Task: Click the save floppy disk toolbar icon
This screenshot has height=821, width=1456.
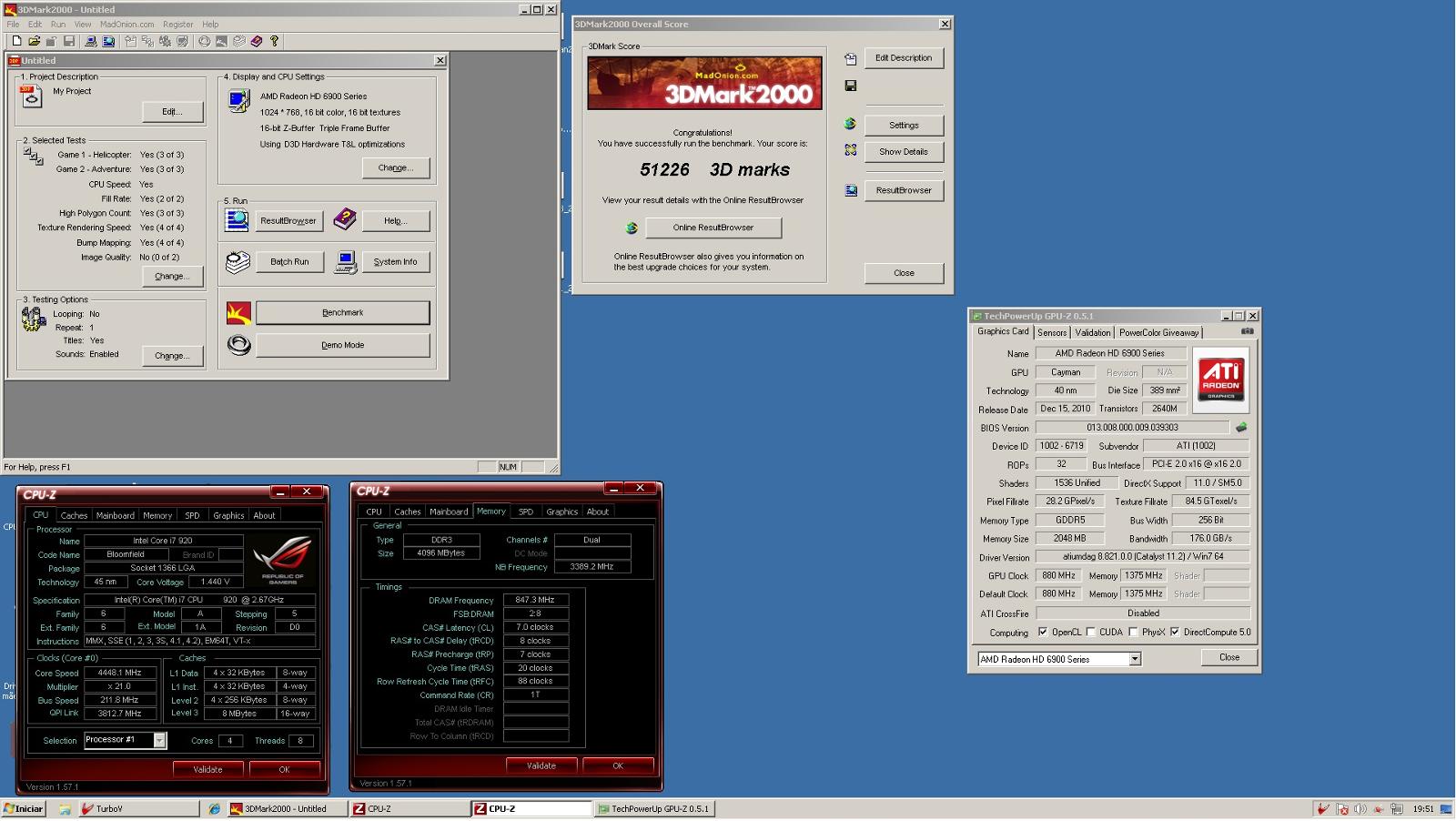Action: tap(69, 41)
